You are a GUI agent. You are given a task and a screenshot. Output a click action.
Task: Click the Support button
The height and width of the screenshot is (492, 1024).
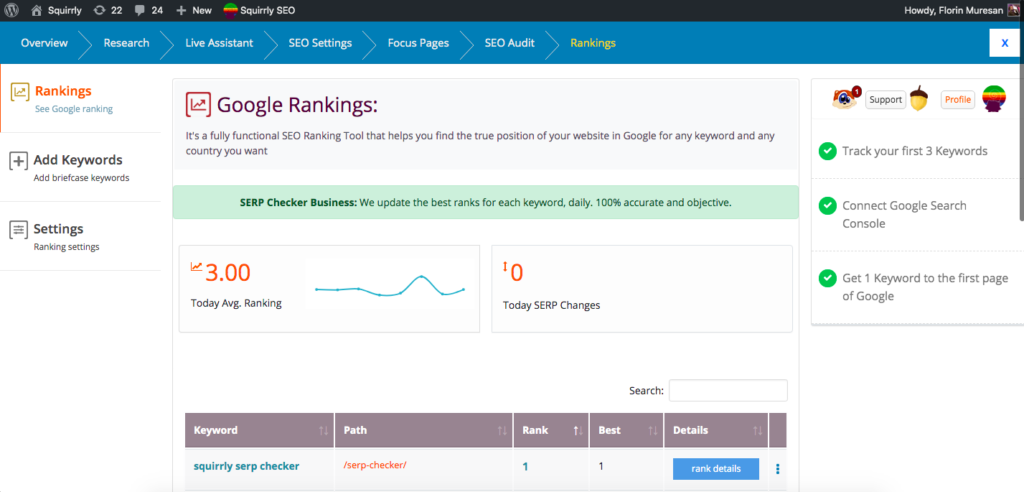886,100
